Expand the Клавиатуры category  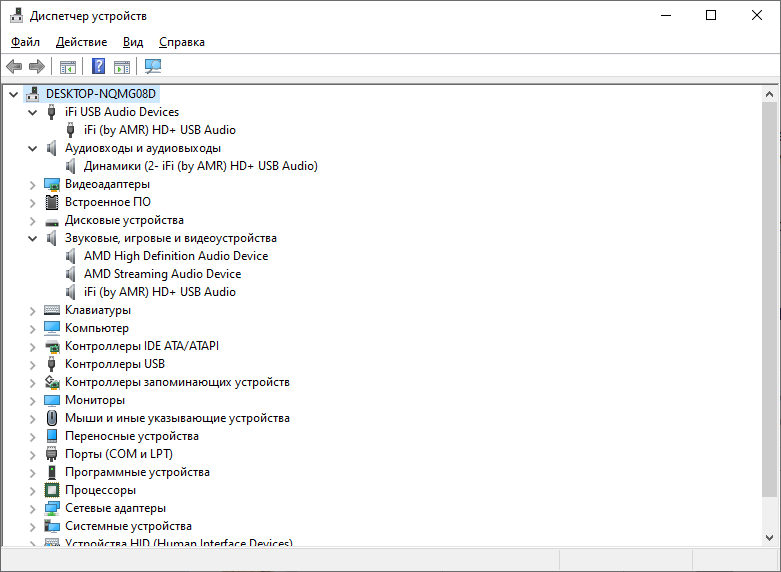point(32,311)
